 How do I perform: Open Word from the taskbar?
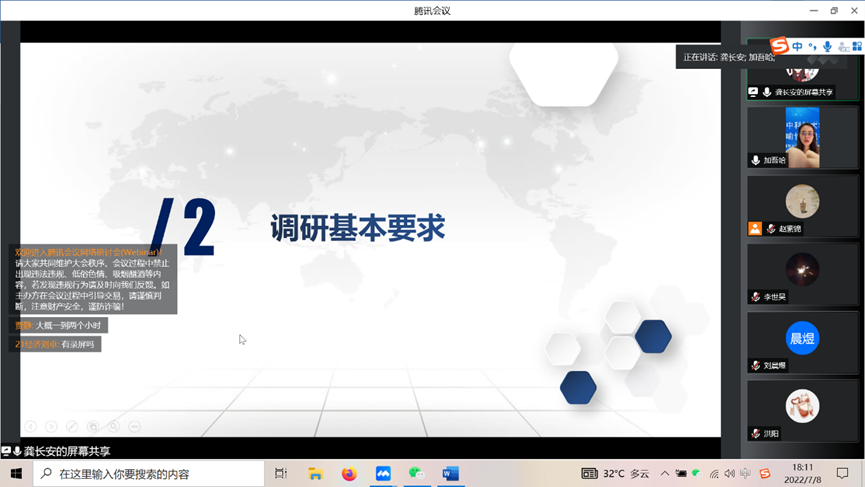tap(451, 474)
